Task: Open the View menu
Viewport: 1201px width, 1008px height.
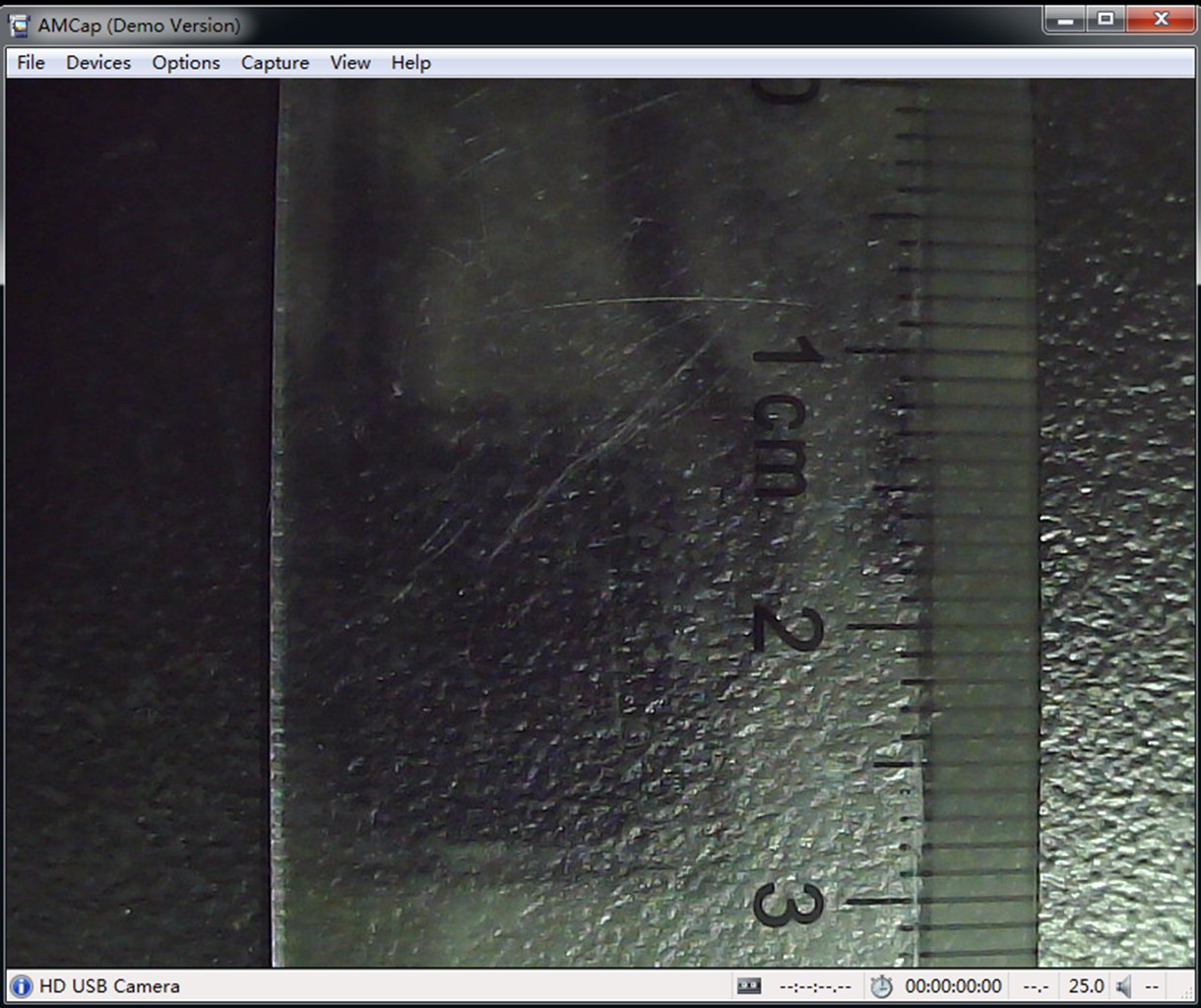Action: tap(349, 63)
